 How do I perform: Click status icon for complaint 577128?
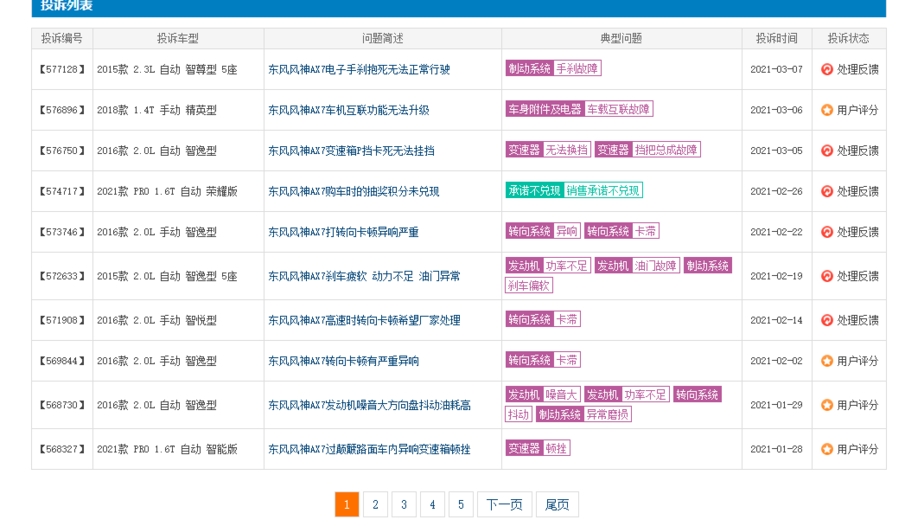(x=827, y=69)
